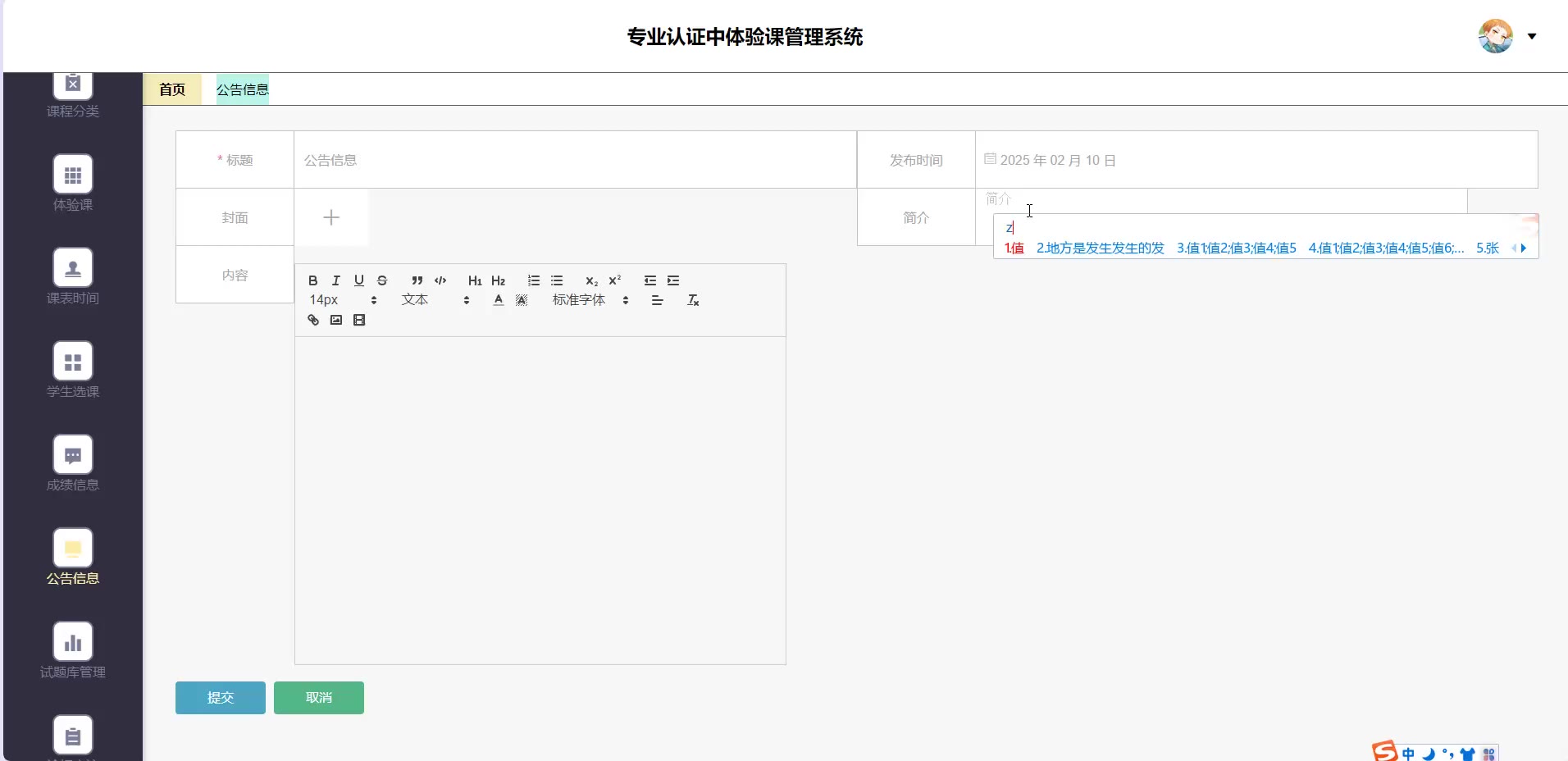Toggle underline formatting in the editor
Viewport: 1568px width, 761px height.
click(358, 280)
